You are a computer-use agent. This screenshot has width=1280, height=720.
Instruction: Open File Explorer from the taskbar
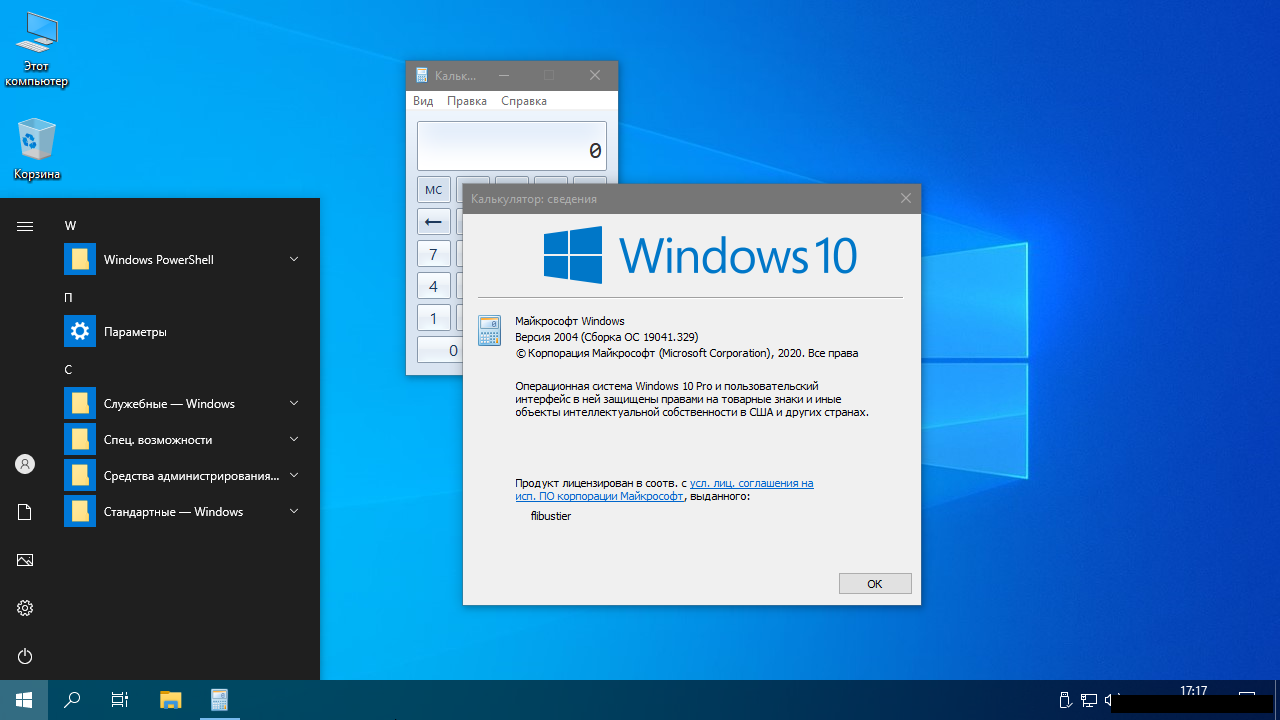(171, 700)
